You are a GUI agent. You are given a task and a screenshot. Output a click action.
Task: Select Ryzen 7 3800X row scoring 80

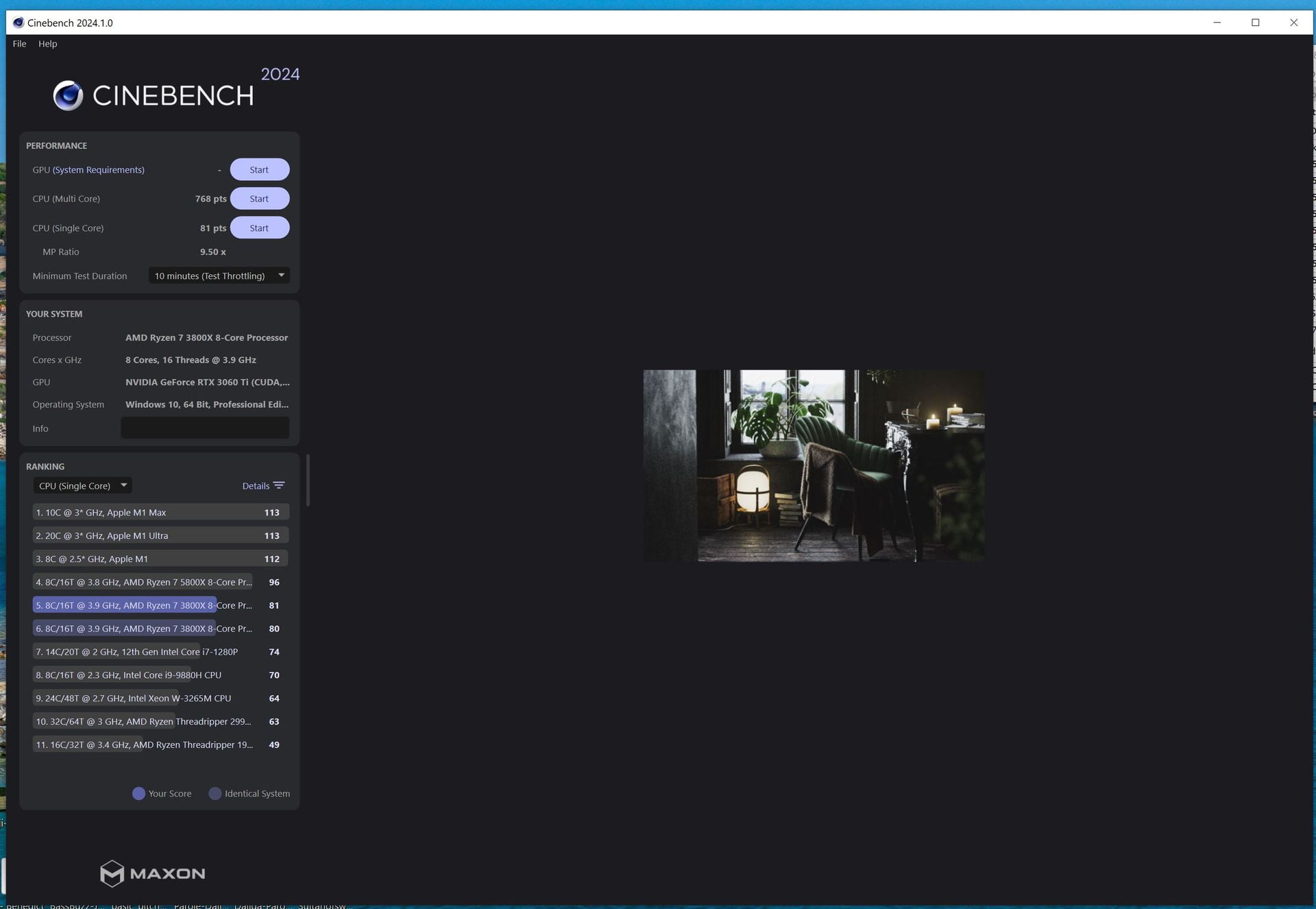click(160, 629)
